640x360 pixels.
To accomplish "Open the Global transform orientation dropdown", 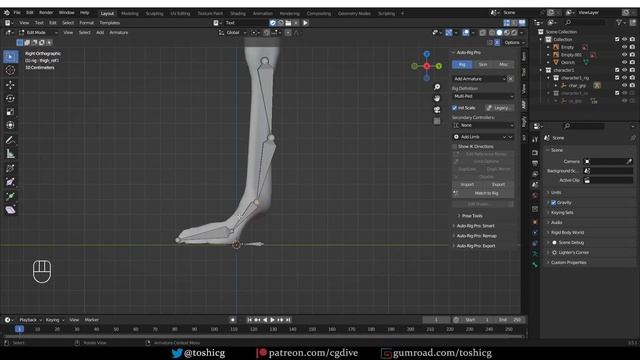I will click(x=233, y=33).
